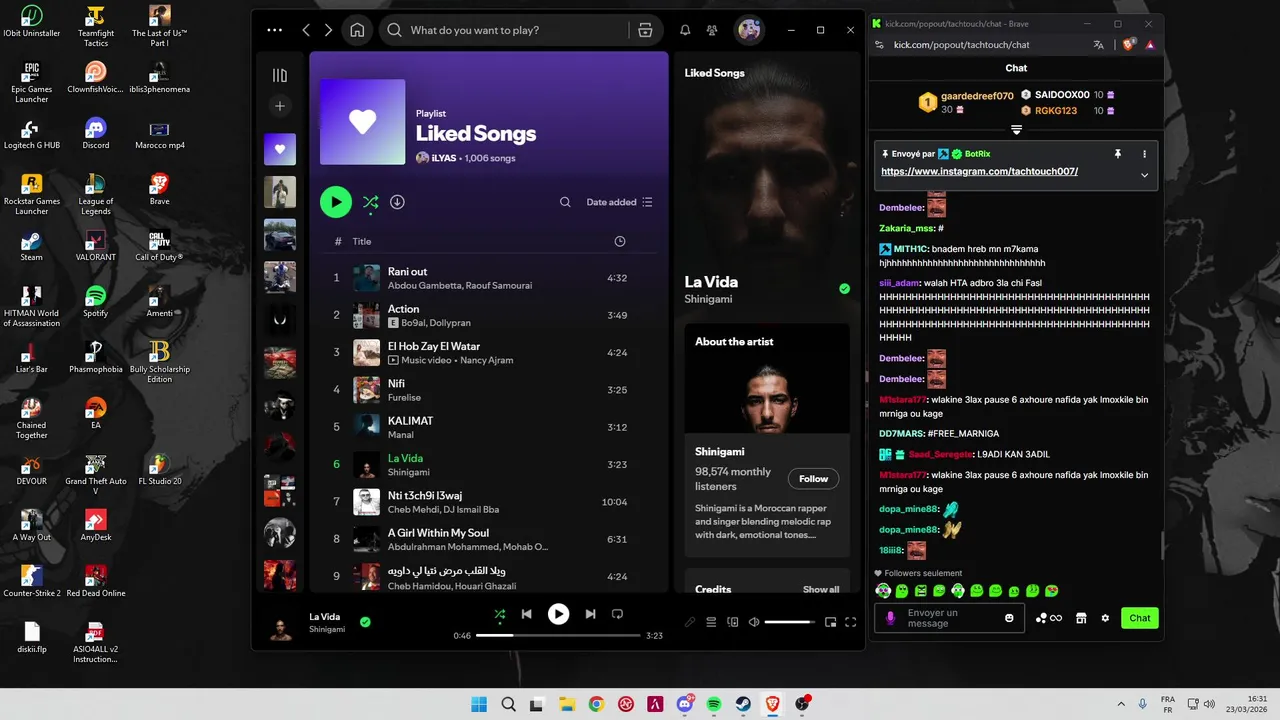Open Friend Activity icon in Spotify header
The height and width of the screenshot is (720, 1280).
[x=712, y=30]
